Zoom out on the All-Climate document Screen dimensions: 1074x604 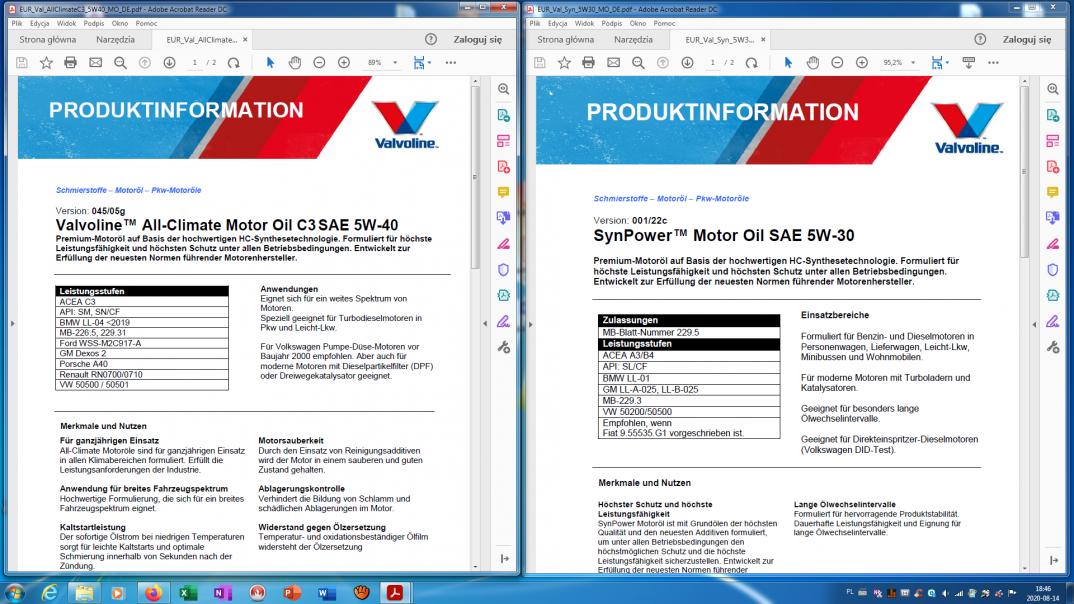319,63
